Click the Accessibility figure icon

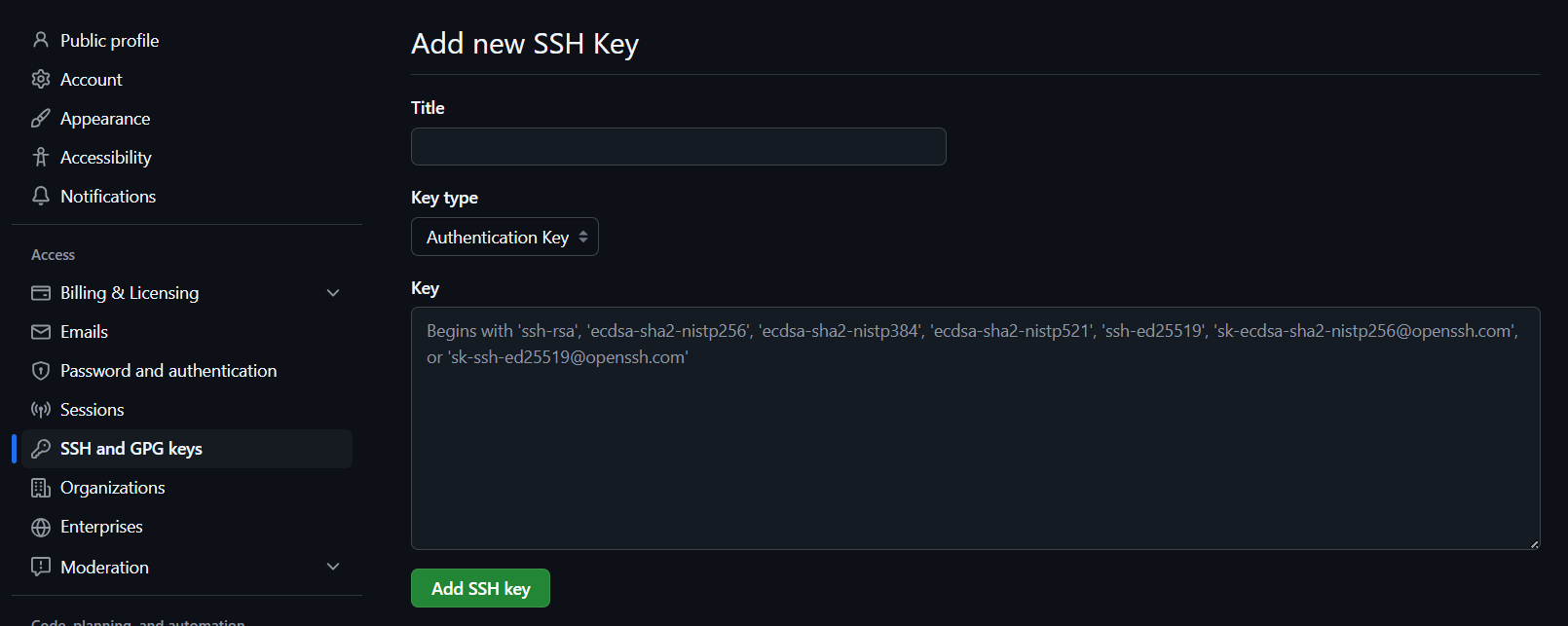(x=41, y=157)
